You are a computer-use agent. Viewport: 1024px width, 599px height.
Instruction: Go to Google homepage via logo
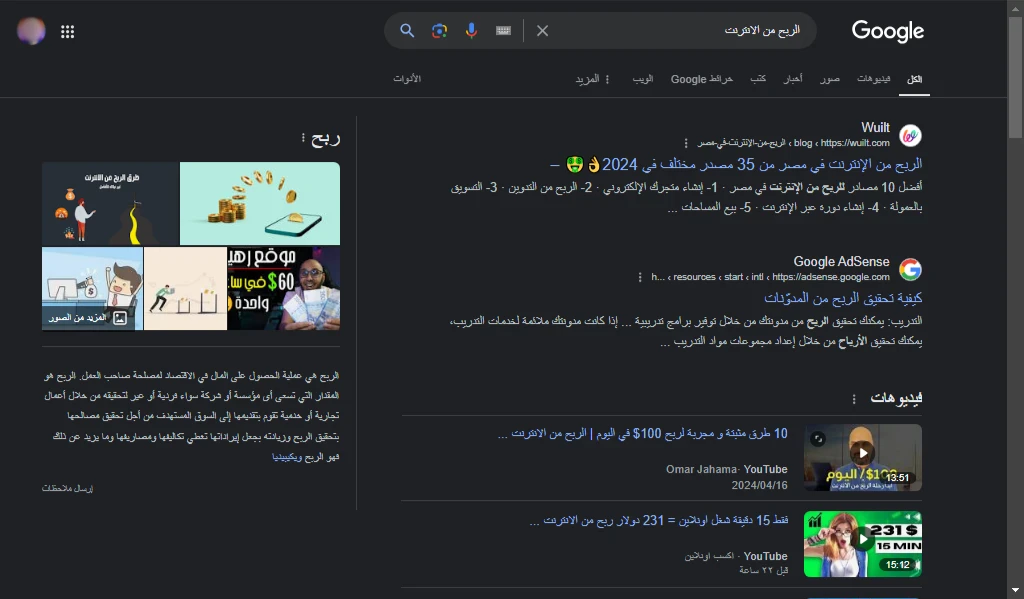(x=888, y=31)
